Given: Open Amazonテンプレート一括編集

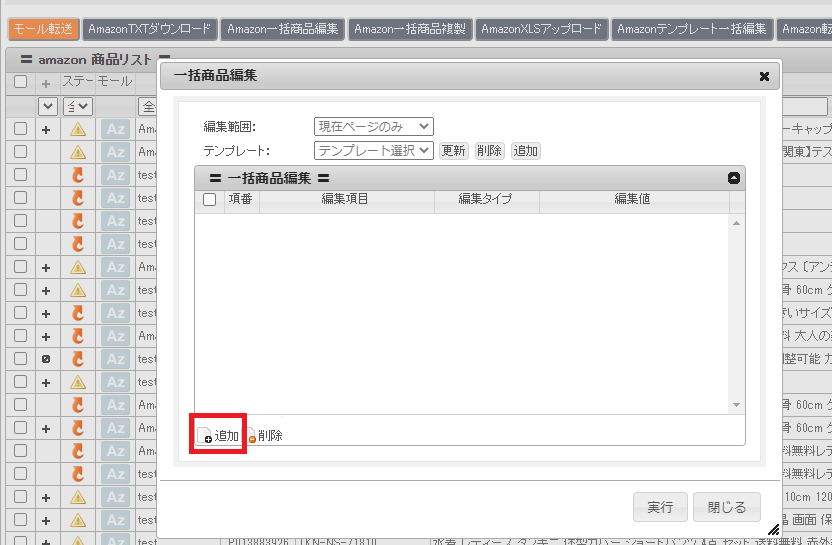Looking at the screenshot, I should 692,29.
